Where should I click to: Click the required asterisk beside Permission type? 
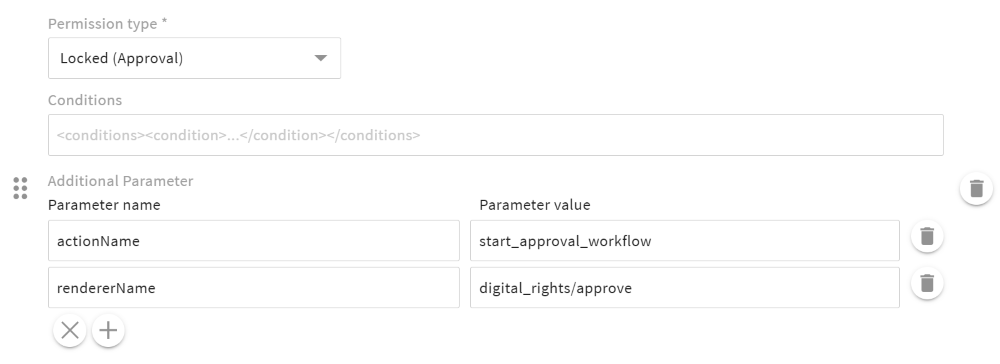coord(164,23)
